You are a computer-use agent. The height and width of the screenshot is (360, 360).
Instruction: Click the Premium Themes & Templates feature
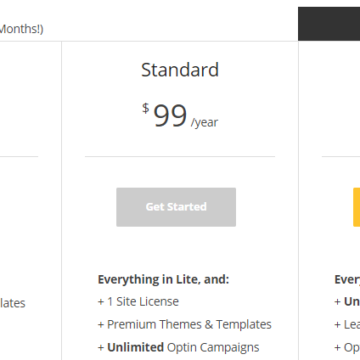185,324
